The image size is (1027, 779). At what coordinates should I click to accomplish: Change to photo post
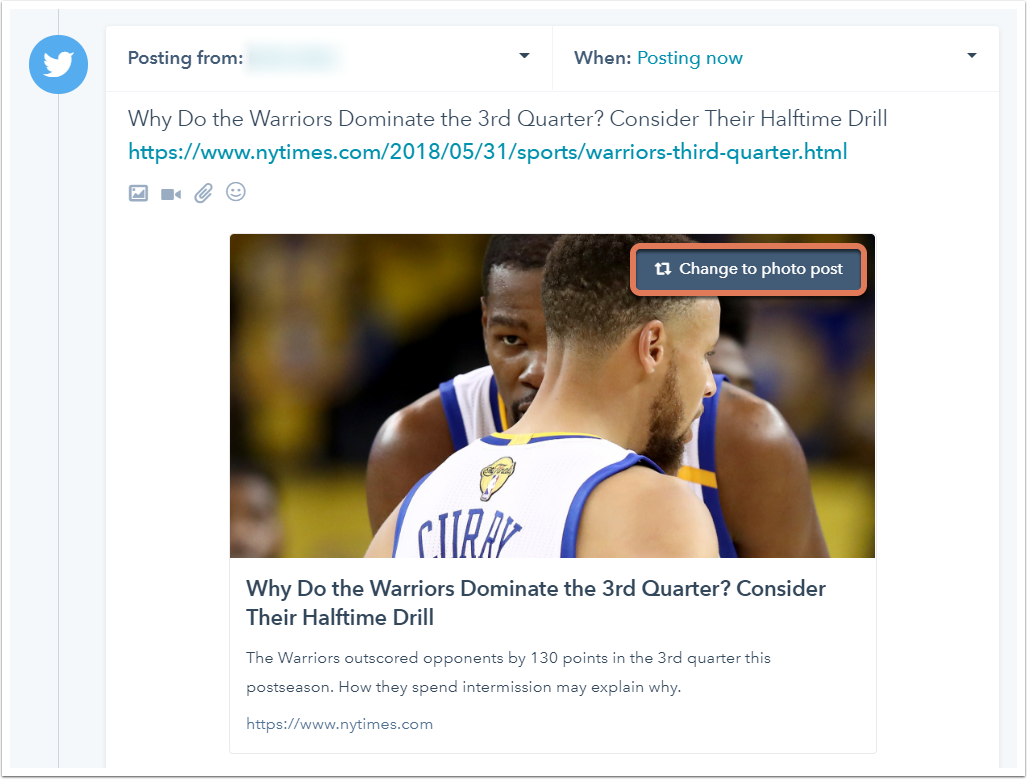[x=749, y=269]
